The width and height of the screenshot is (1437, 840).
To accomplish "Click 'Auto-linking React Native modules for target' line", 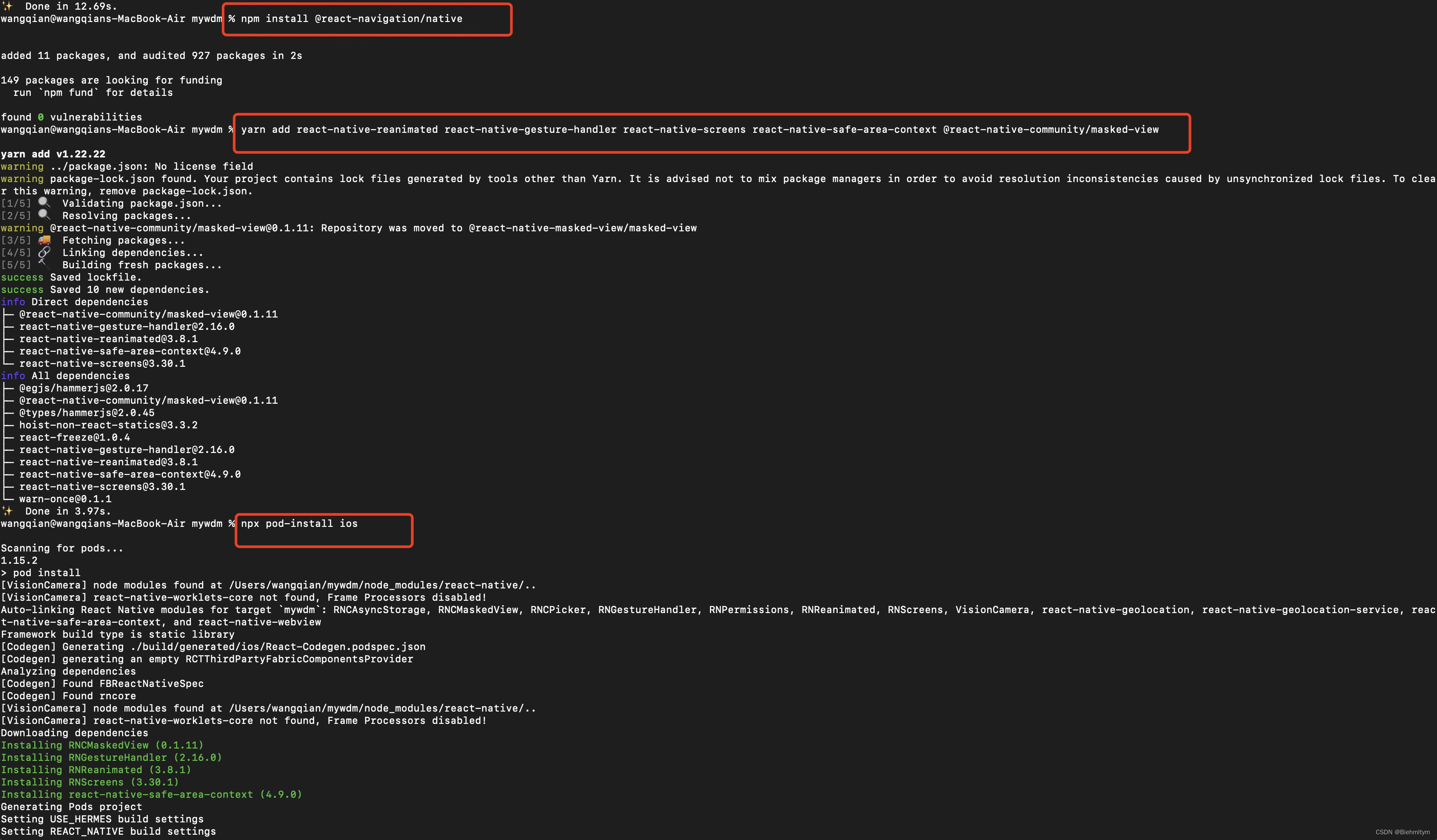I will click(x=718, y=610).
